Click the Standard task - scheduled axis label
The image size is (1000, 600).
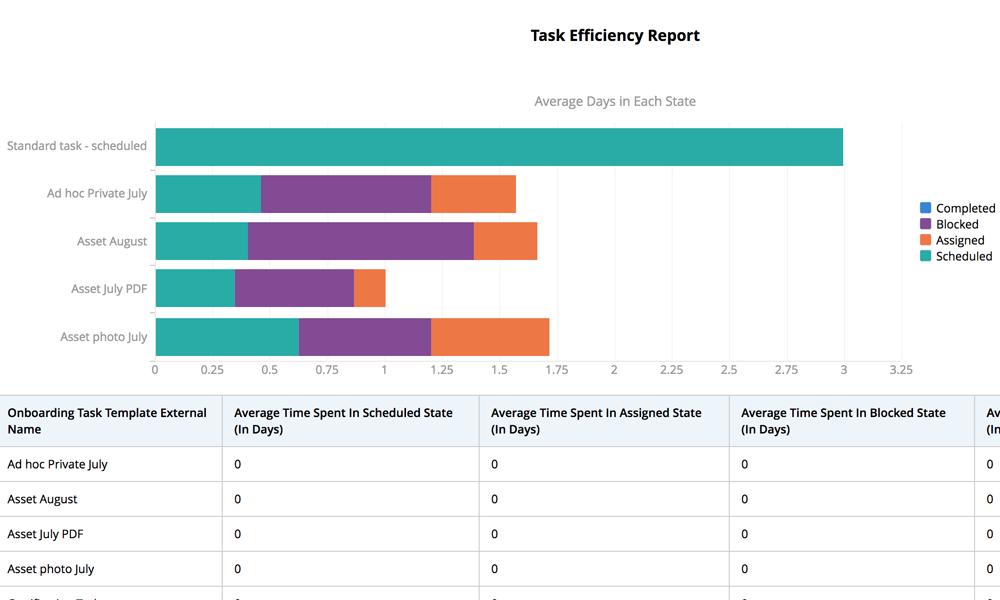[x=77, y=146]
